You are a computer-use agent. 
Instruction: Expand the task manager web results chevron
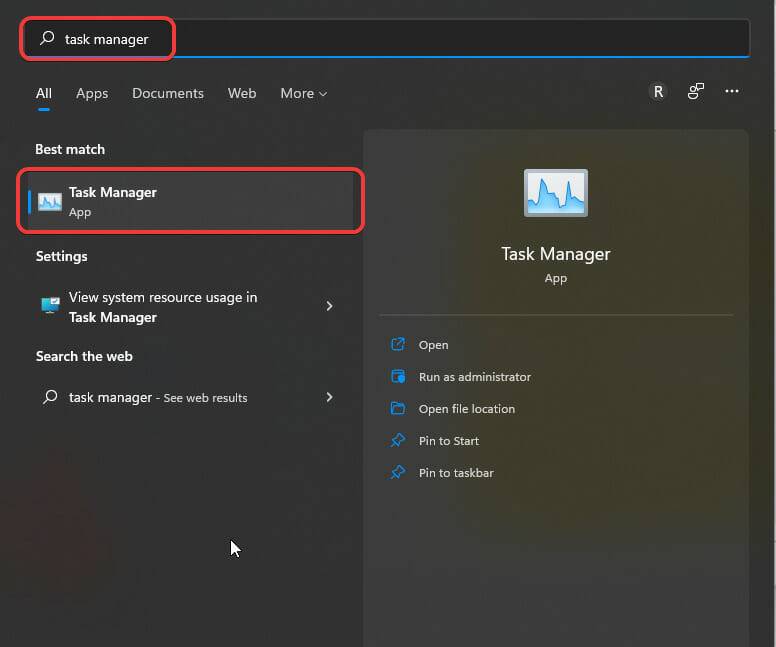pyautogui.click(x=329, y=397)
